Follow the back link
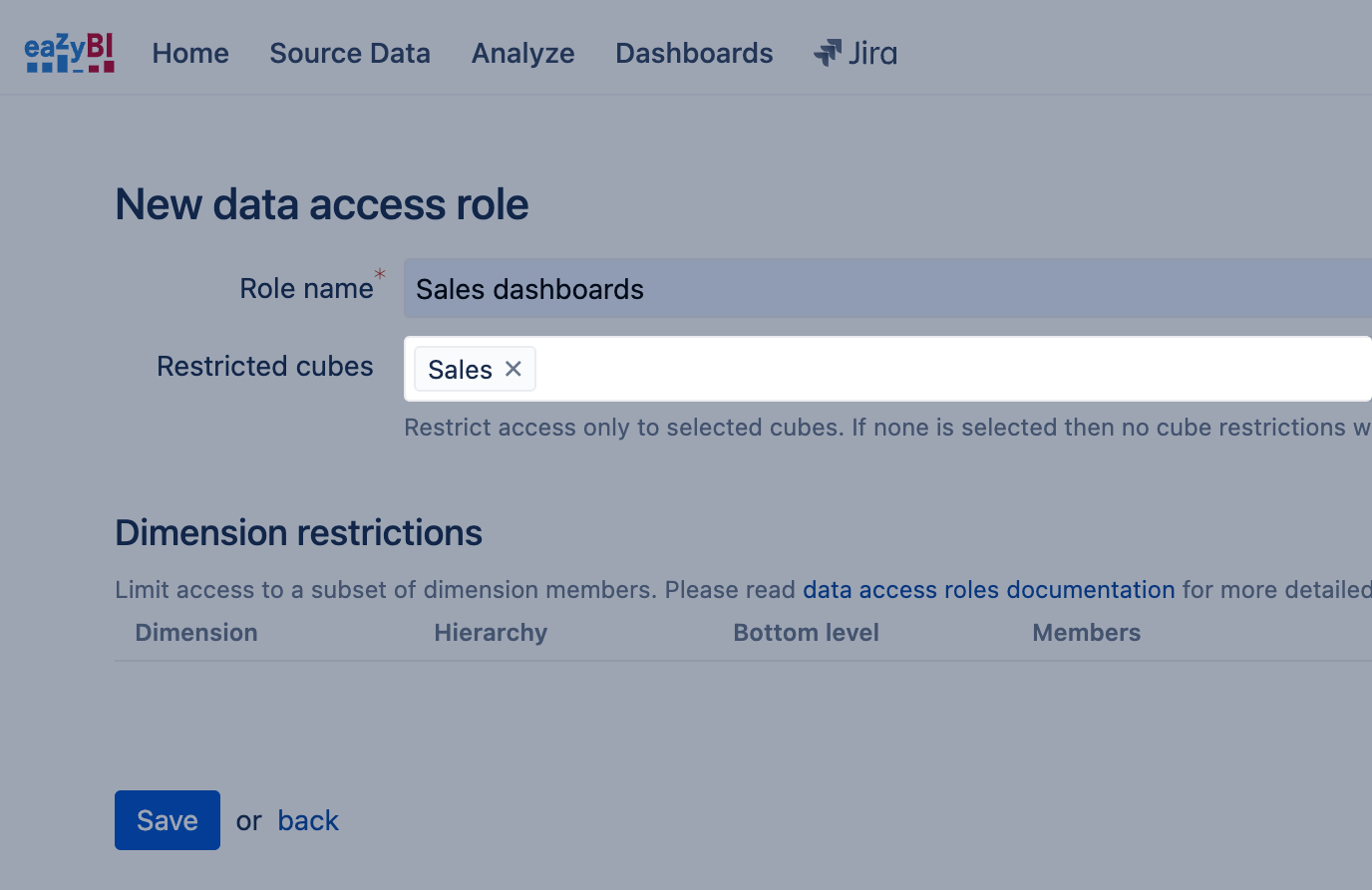The height and width of the screenshot is (890, 1372). click(308, 820)
